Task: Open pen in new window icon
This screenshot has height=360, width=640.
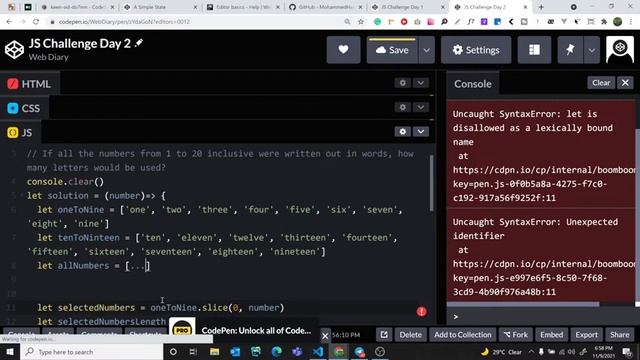Action: (384, 335)
